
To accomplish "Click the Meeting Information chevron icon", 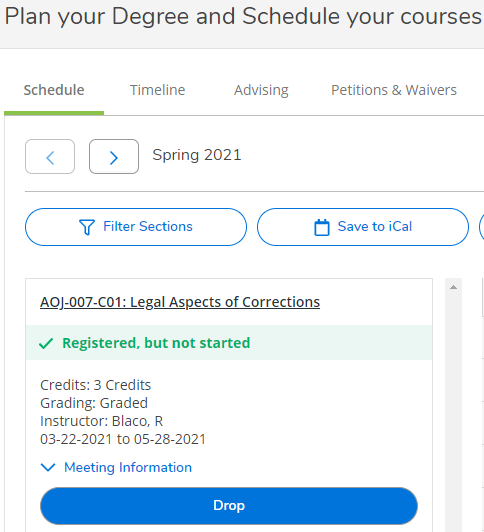I will 48,467.
